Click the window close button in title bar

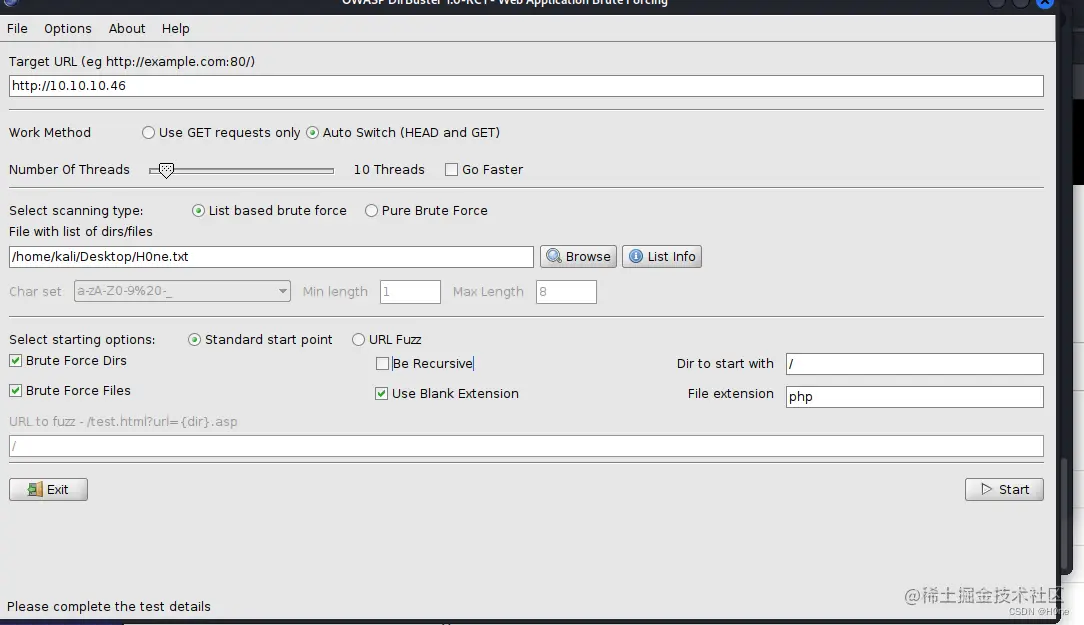pos(1045,3)
